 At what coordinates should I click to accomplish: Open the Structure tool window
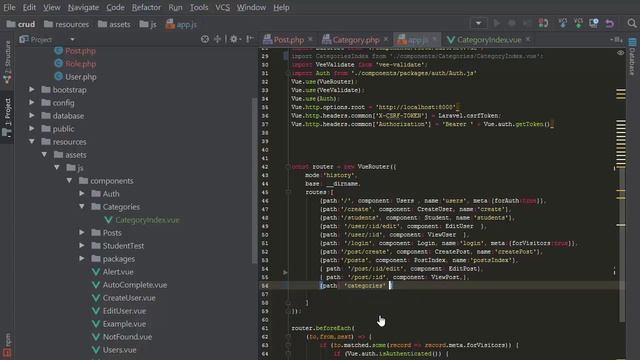point(7,62)
